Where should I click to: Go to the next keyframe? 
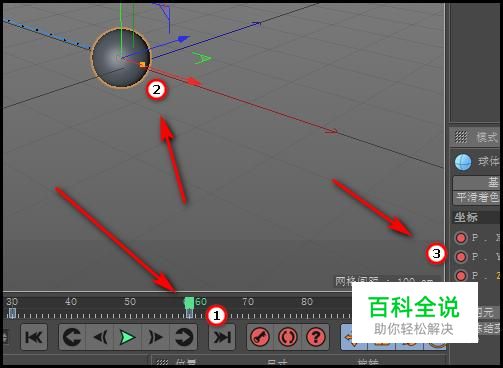click(184, 337)
